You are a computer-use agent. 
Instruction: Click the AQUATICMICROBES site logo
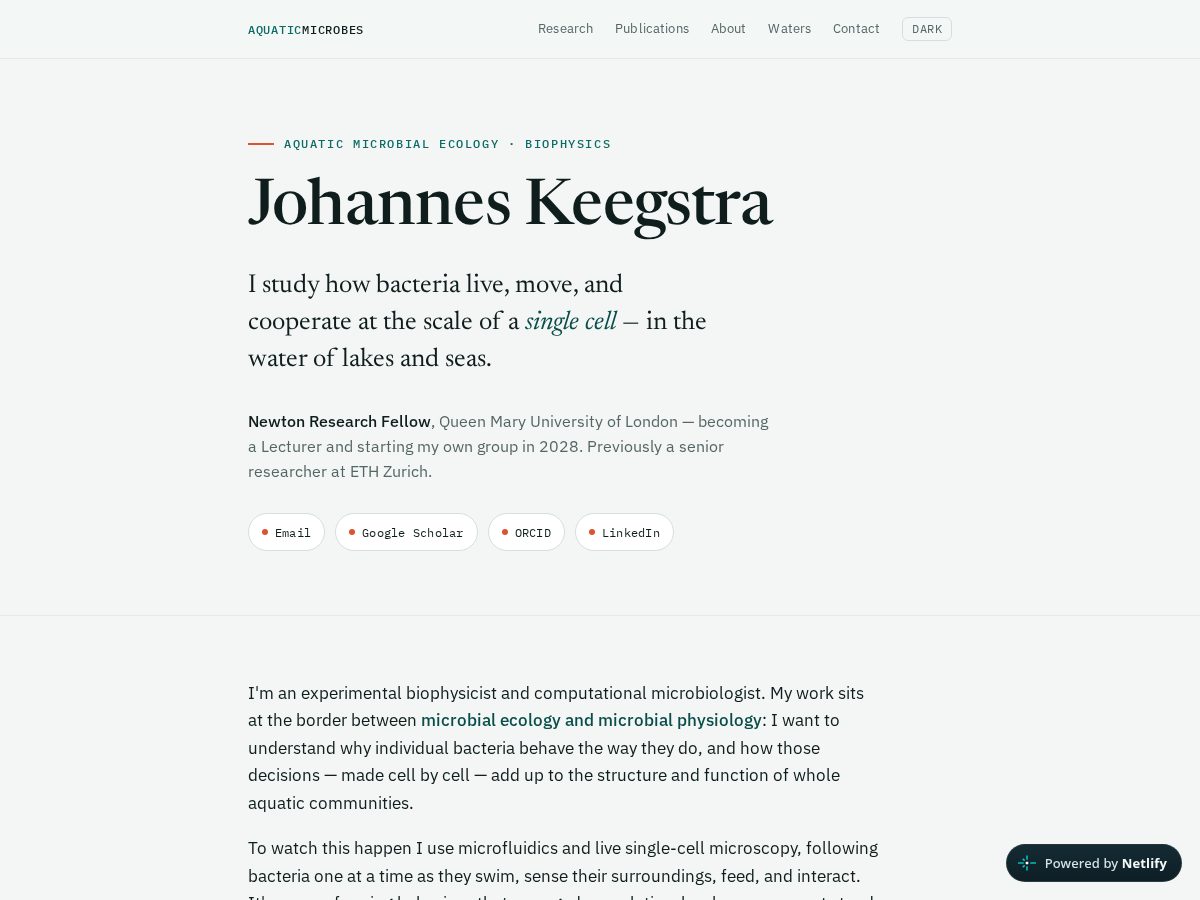(x=305, y=30)
